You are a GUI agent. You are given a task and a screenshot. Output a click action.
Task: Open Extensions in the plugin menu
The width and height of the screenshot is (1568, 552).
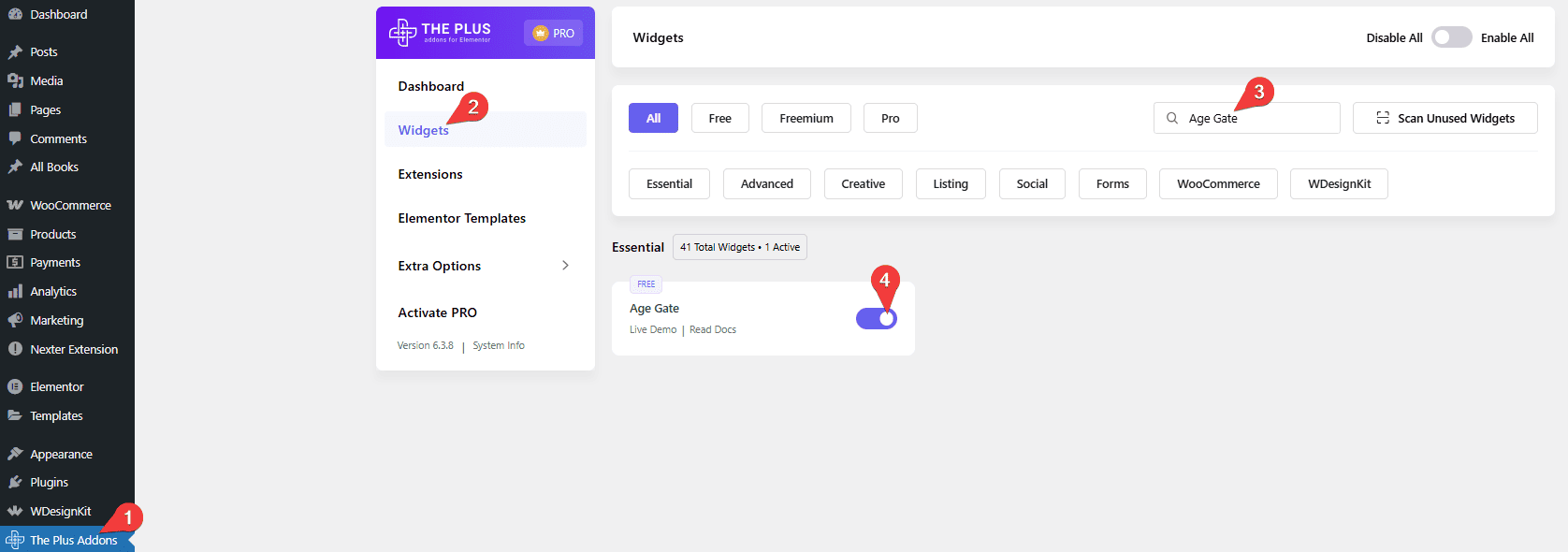pyautogui.click(x=430, y=174)
